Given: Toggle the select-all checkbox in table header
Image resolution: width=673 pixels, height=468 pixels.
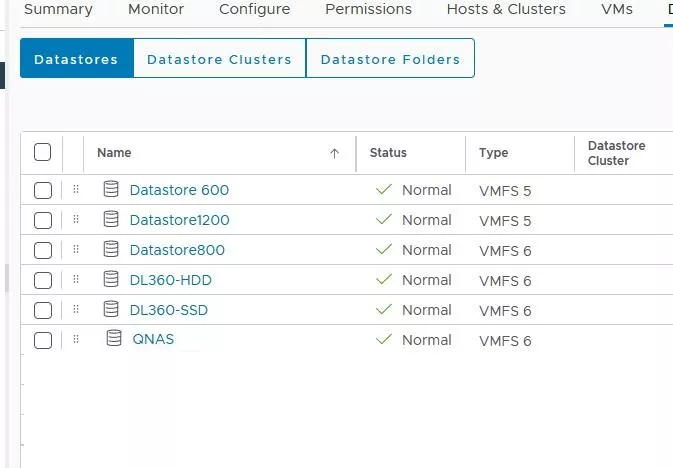Looking at the screenshot, I should [42, 152].
